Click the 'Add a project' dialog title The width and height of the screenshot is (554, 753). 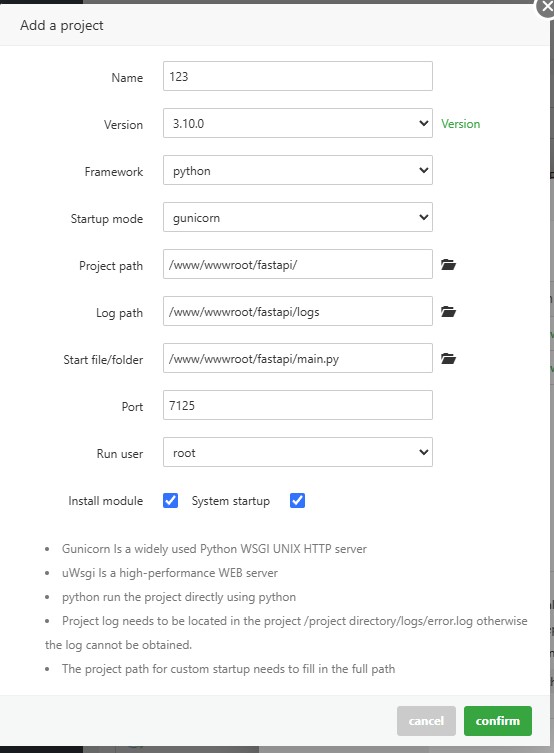(61, 25)
